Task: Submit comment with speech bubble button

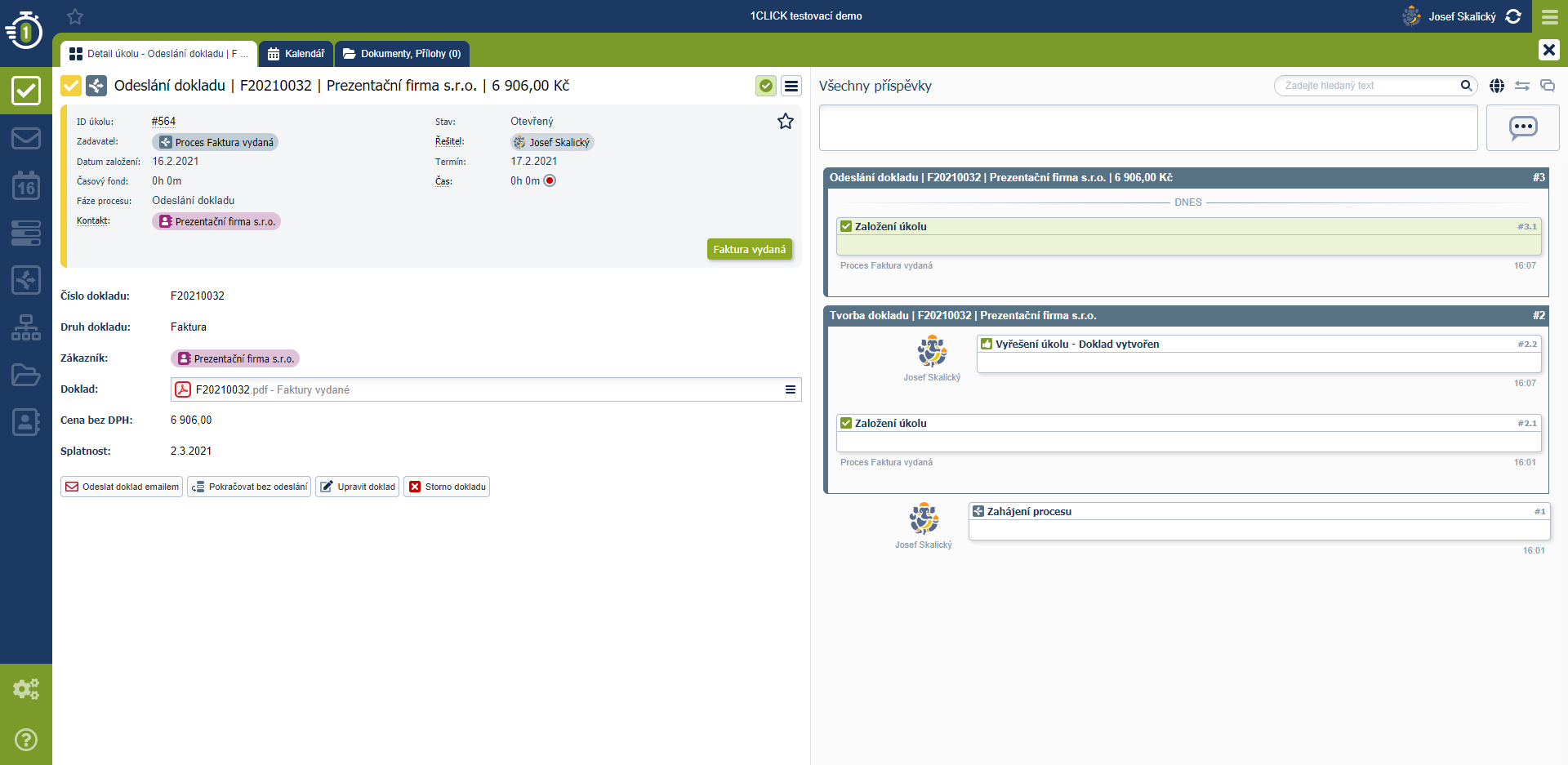Action: point(1522,128)
